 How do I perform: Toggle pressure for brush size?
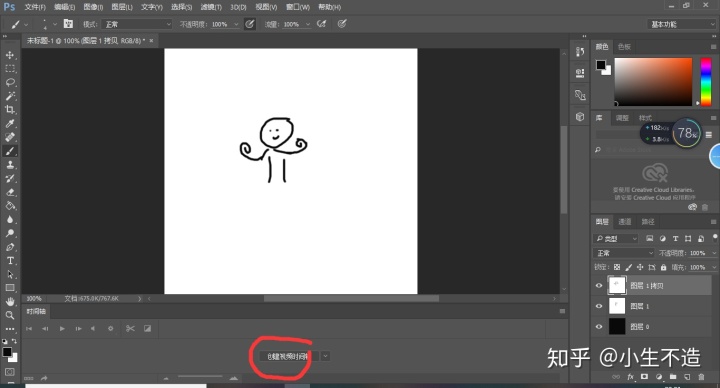[342, 24]
